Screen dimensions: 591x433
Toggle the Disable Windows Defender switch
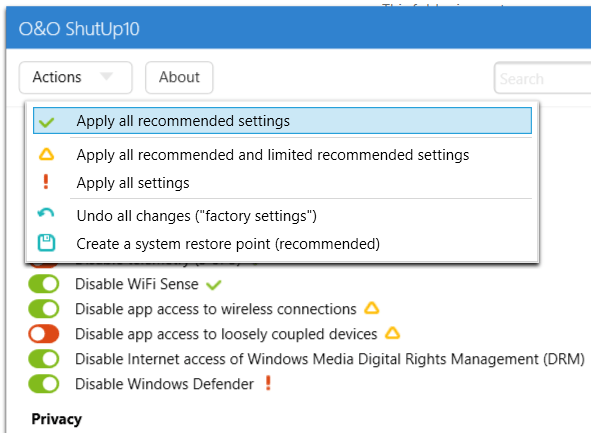tap(44, 384)
